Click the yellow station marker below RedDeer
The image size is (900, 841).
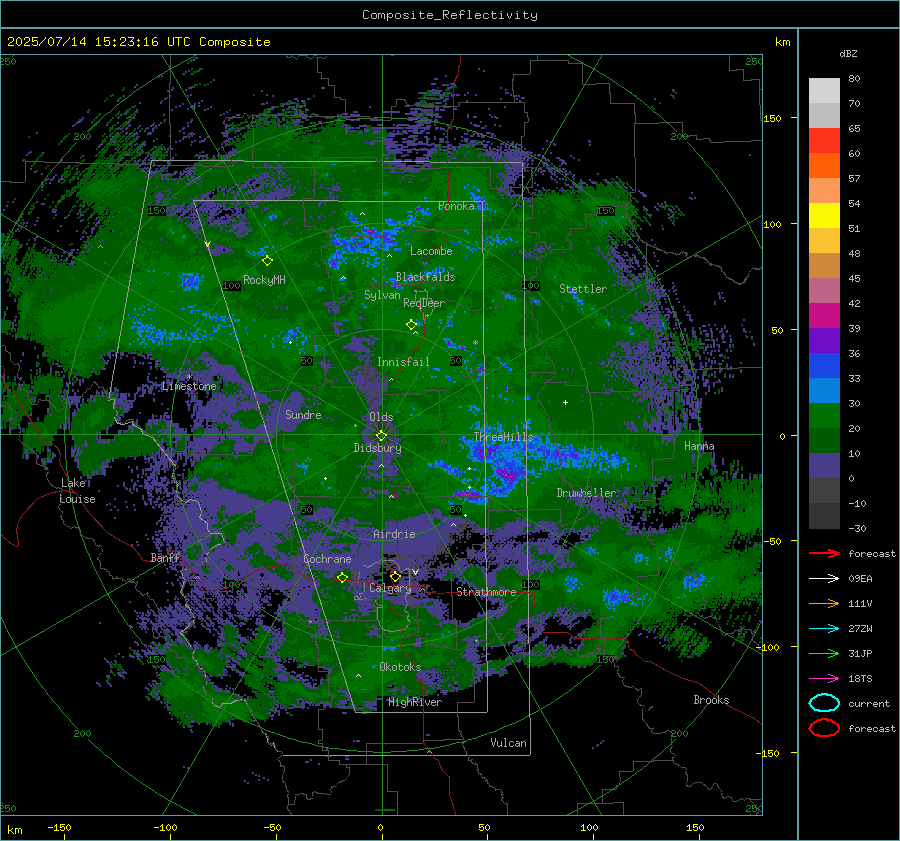[412, 325]
